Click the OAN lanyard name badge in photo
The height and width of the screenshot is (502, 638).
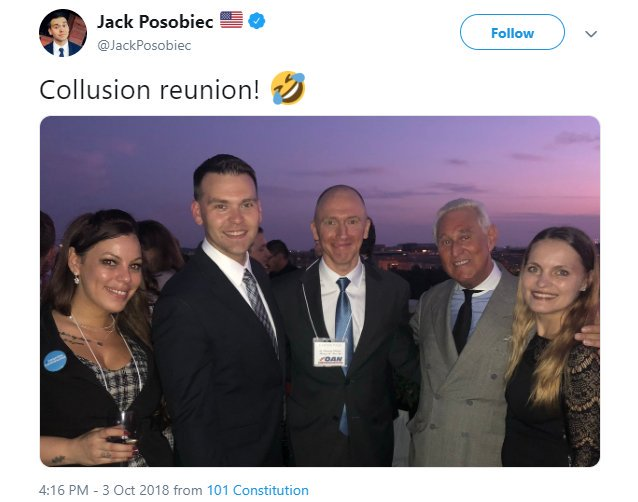[x=330, y=353]
